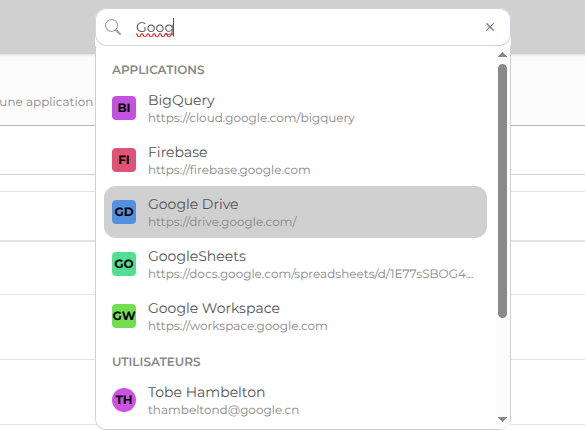Viewport: 585px width, 430px height.
Task: Click the magnifying glass search icon
Action: click(113, 27)
